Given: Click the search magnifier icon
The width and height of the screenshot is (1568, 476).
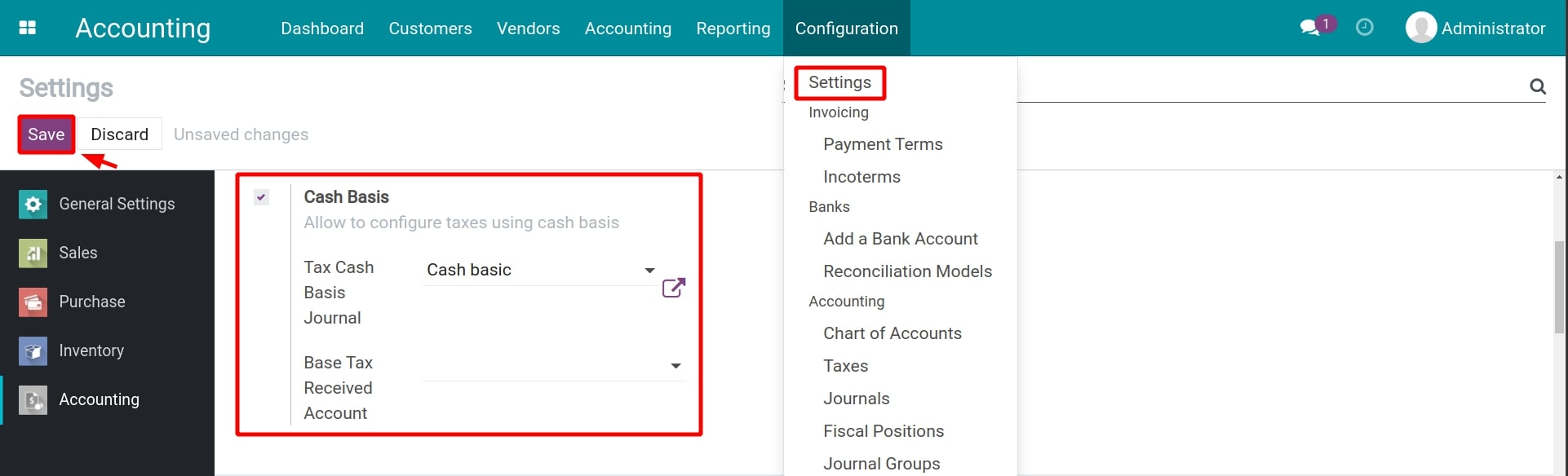Looking at the screenshot, I should pyautogui.click(x=1538, y=86).
